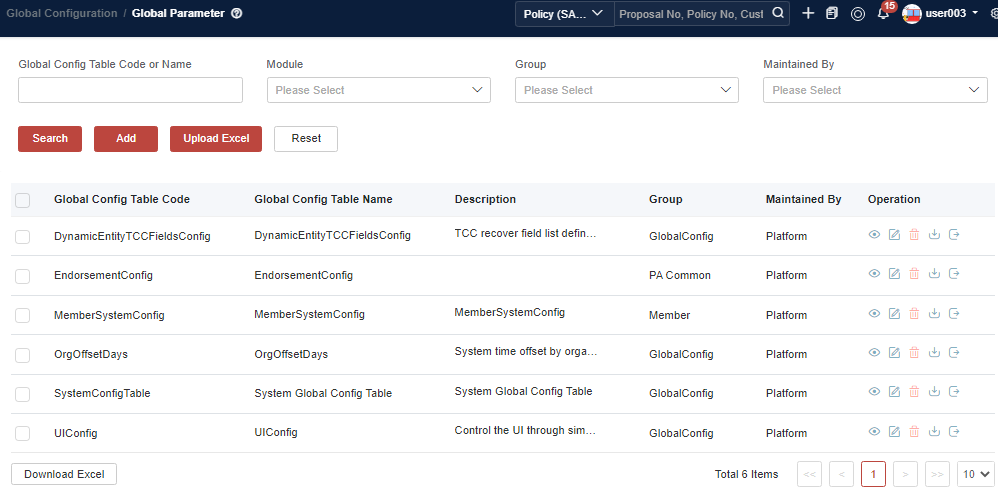Click the Download Excel button
998x500 pixels.
pos(64,474)
